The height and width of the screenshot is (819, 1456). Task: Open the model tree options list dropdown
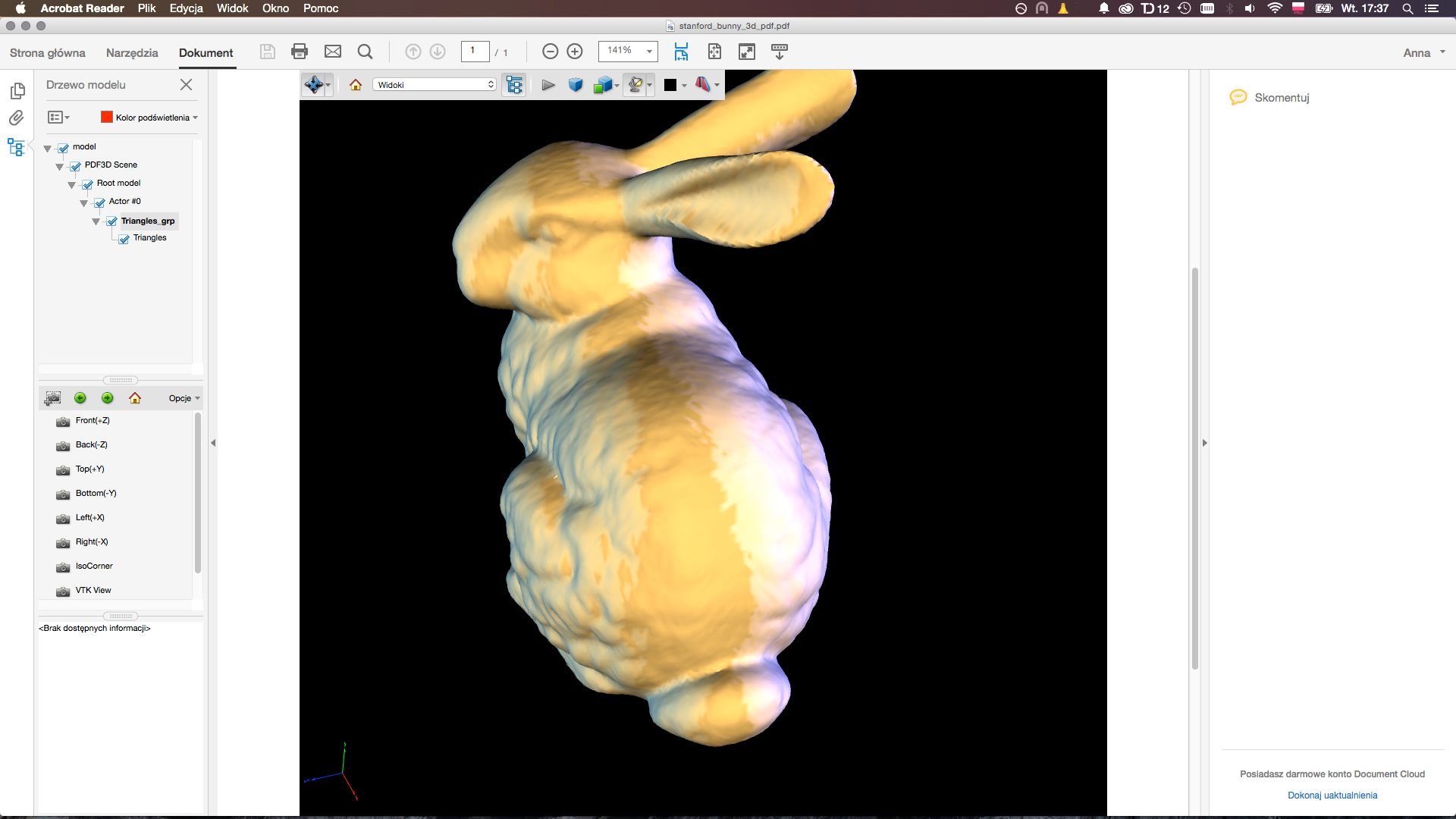58,118
